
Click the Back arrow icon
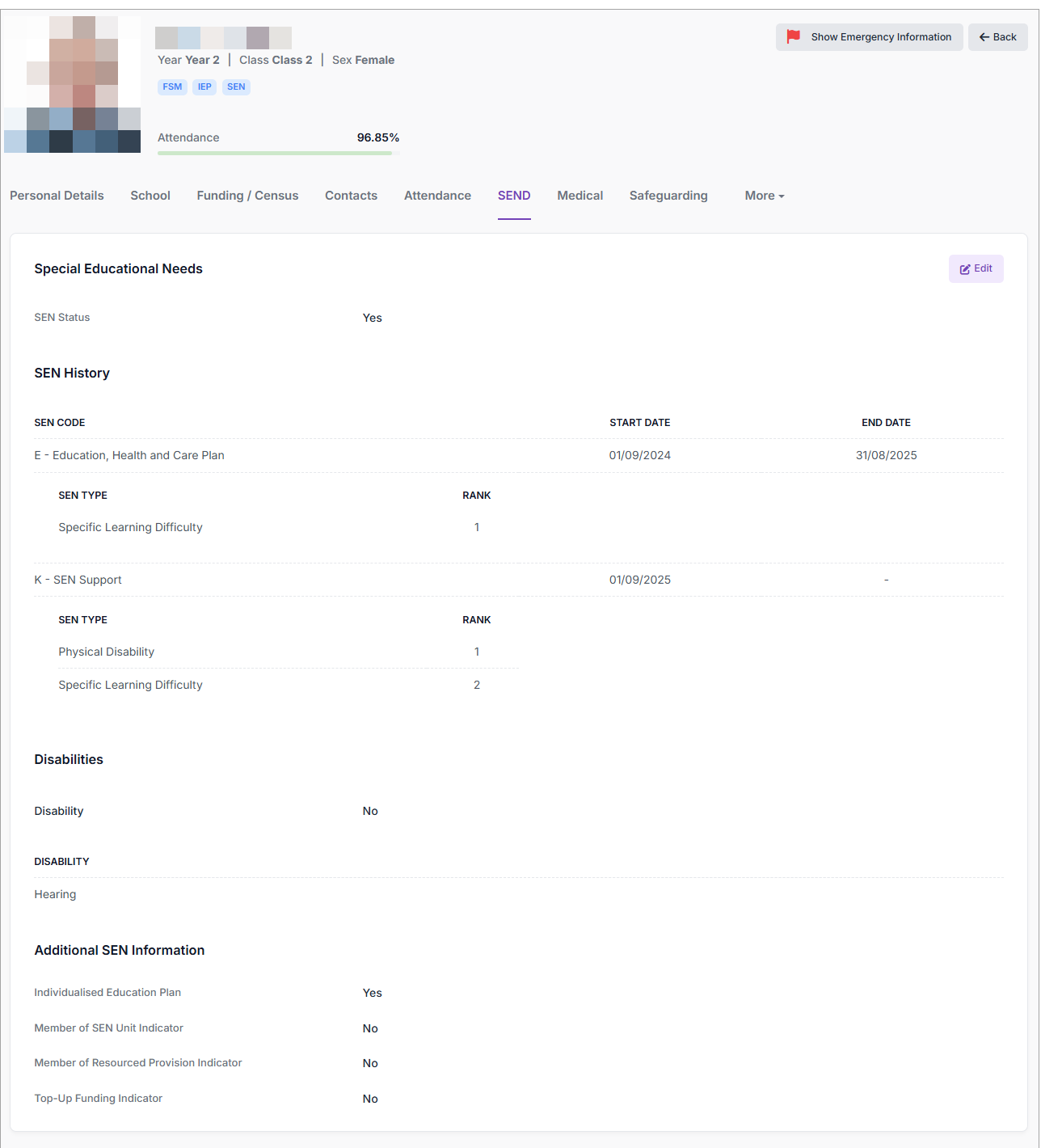click(x=984, y=37)
